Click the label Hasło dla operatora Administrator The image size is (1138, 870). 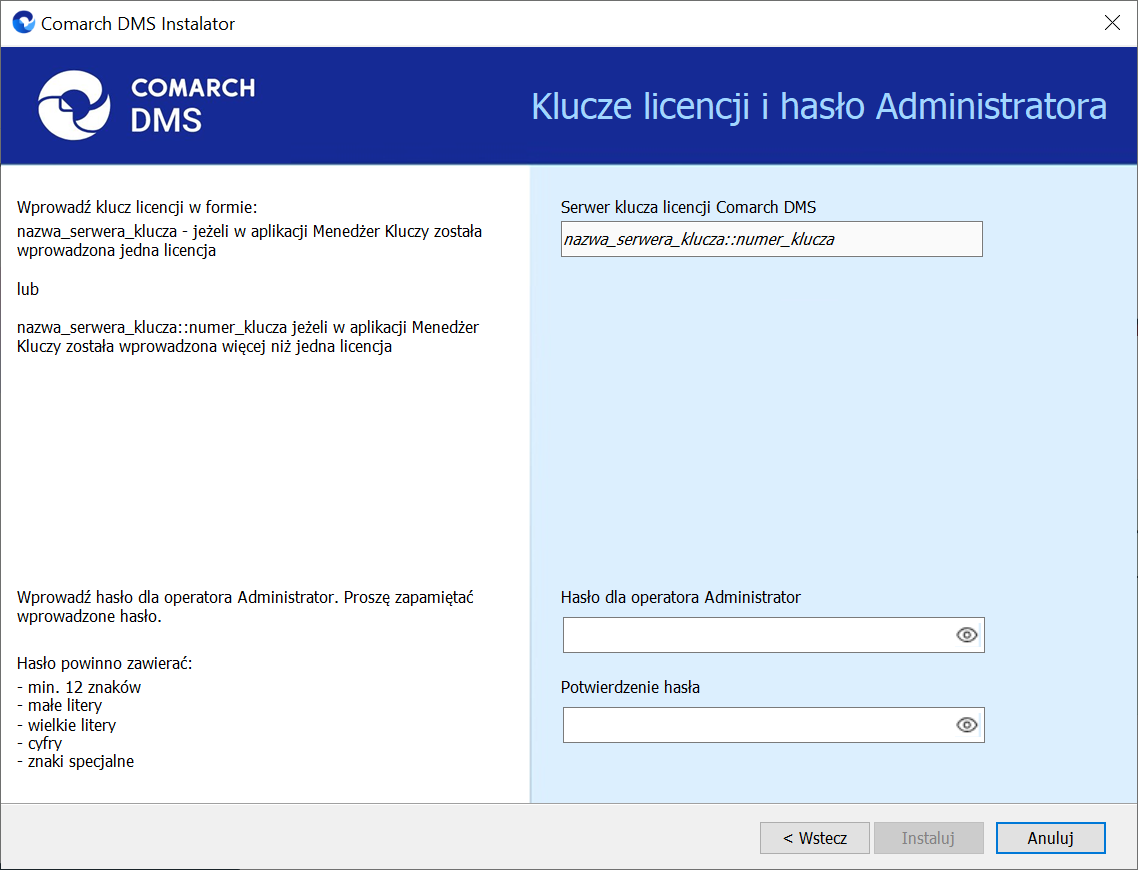680,597
